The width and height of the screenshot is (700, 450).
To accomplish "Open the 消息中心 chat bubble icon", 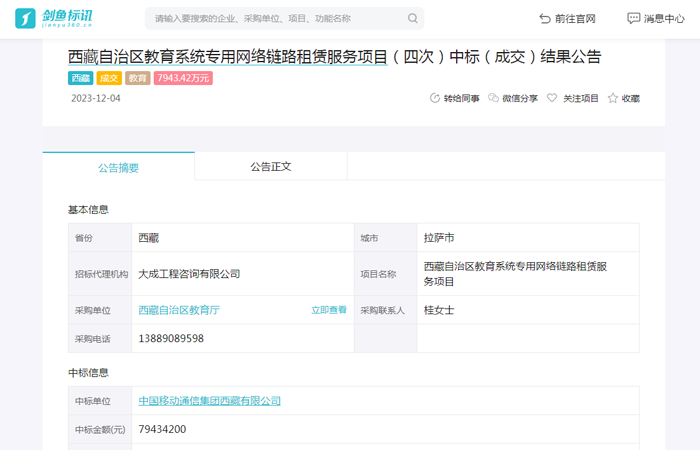I will 633,18.
